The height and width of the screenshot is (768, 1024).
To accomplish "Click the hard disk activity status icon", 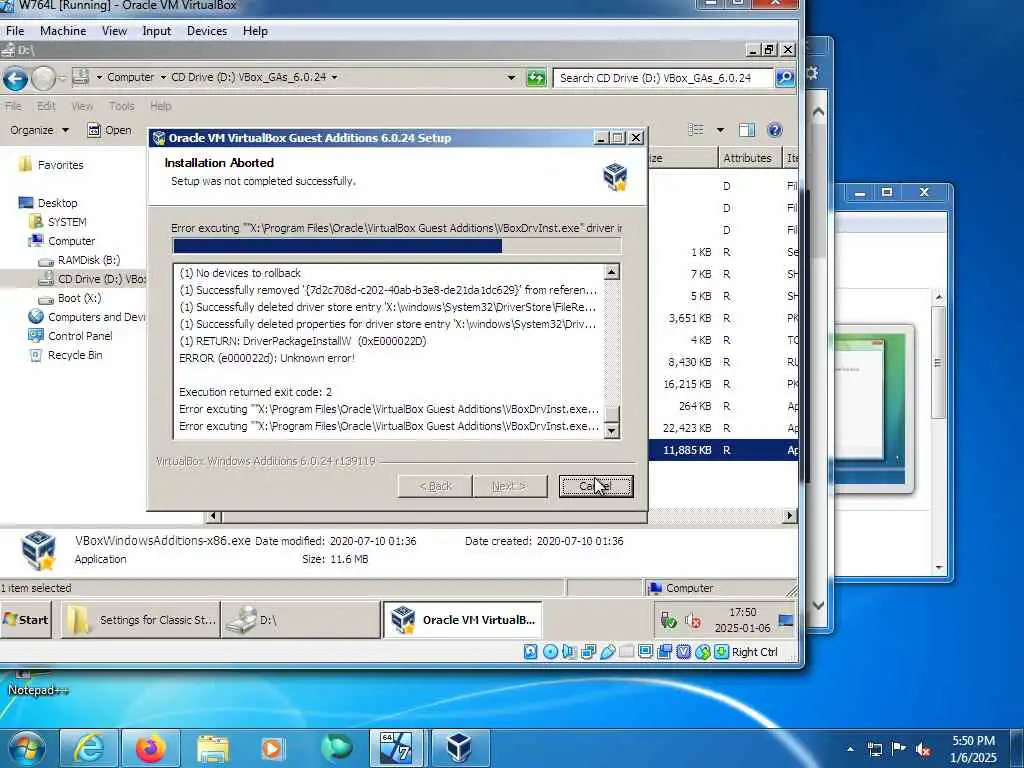I will pyautogui.click(x=530, y=652).
